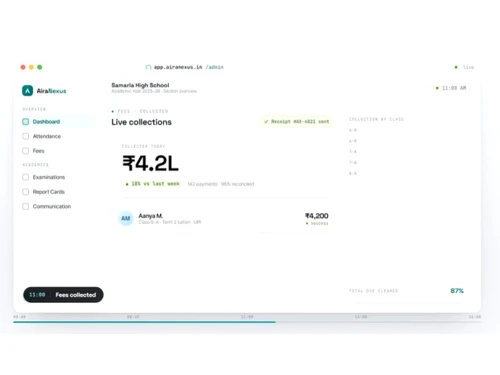
Task: Click the 11:00 AM clock indicator
Action: tap(451, 88)
